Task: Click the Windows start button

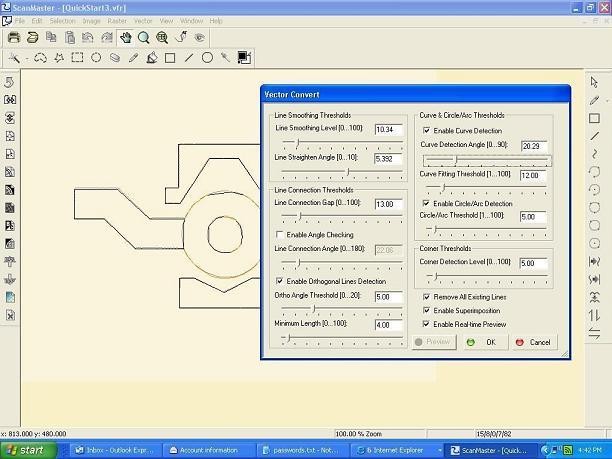Action: [x=27, y=450]
